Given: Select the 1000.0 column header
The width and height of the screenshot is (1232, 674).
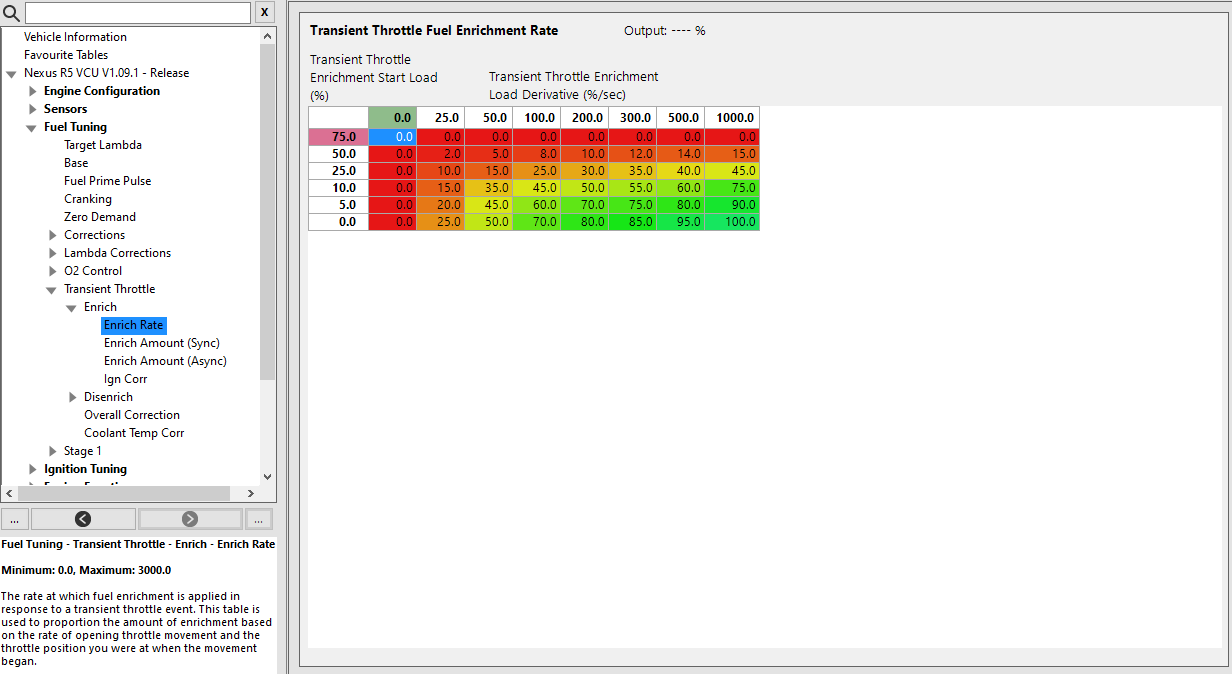Looking at the screenshot, I should click(x=732, y=118).
